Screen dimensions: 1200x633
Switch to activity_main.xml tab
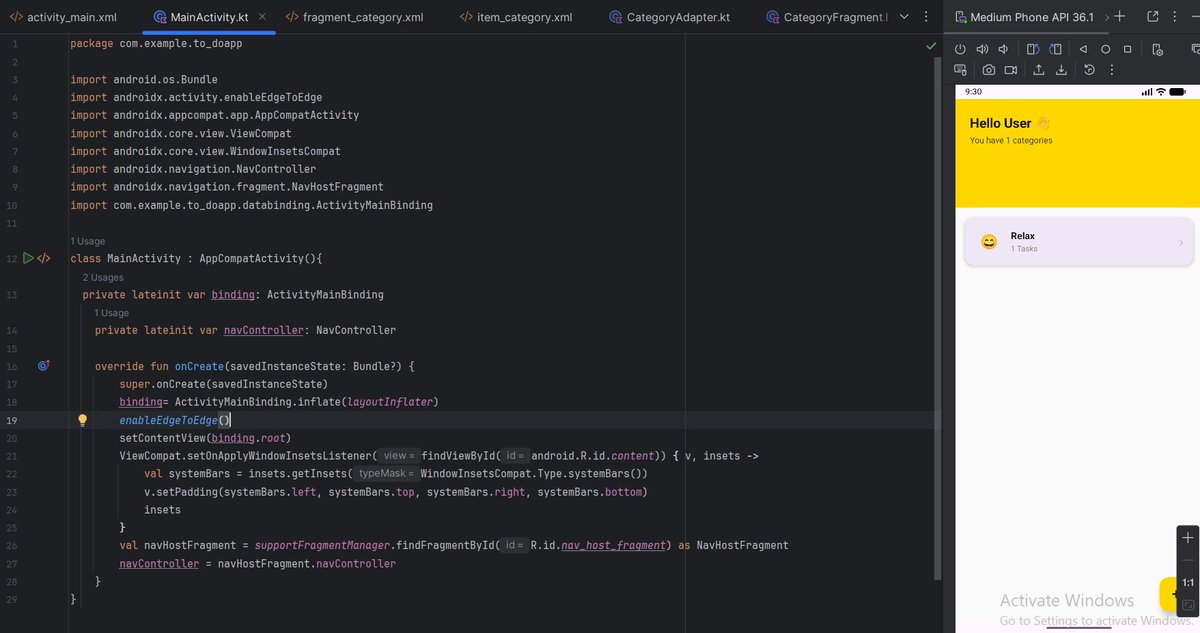(x=63, y=17)
